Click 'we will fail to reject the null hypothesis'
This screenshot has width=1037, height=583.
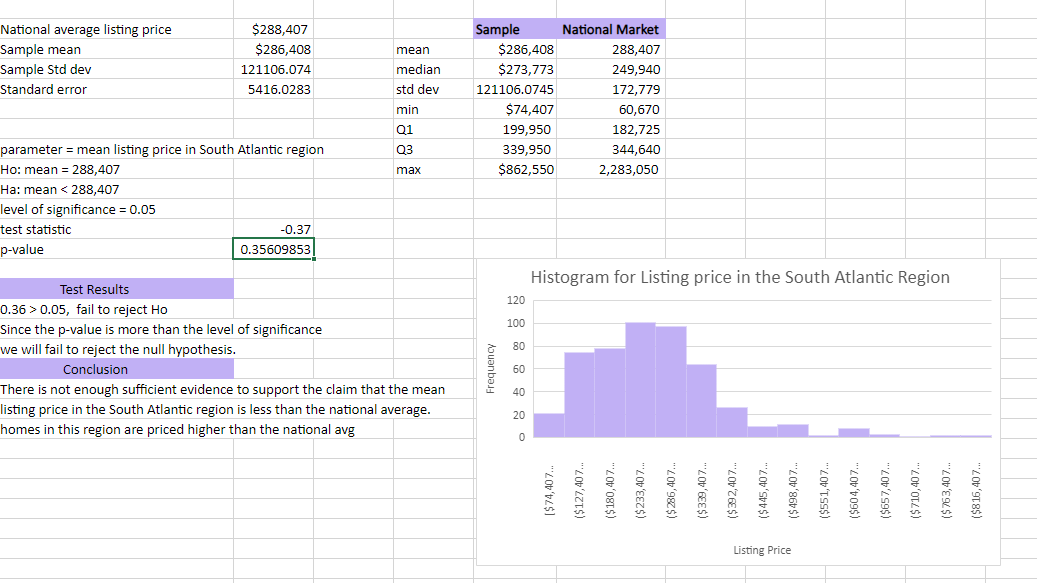[x=118, y=349]
